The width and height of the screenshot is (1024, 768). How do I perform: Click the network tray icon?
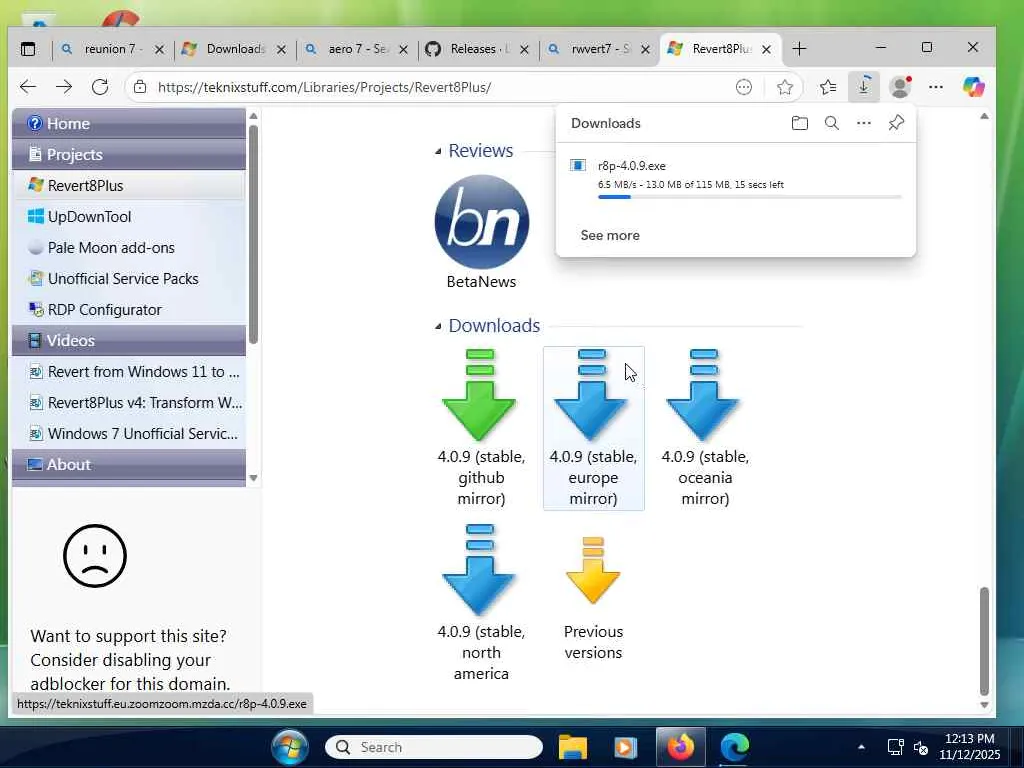tap(895, 747)
